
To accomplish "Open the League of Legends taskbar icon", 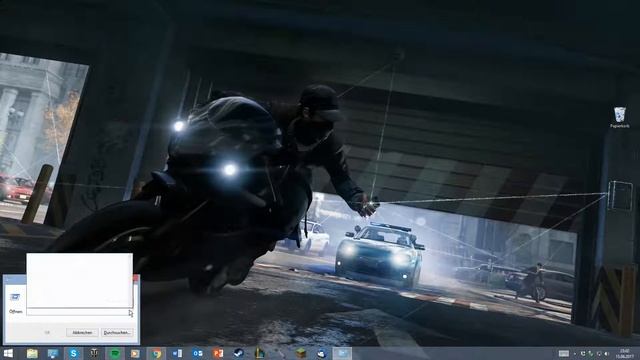I will point(260,353).
